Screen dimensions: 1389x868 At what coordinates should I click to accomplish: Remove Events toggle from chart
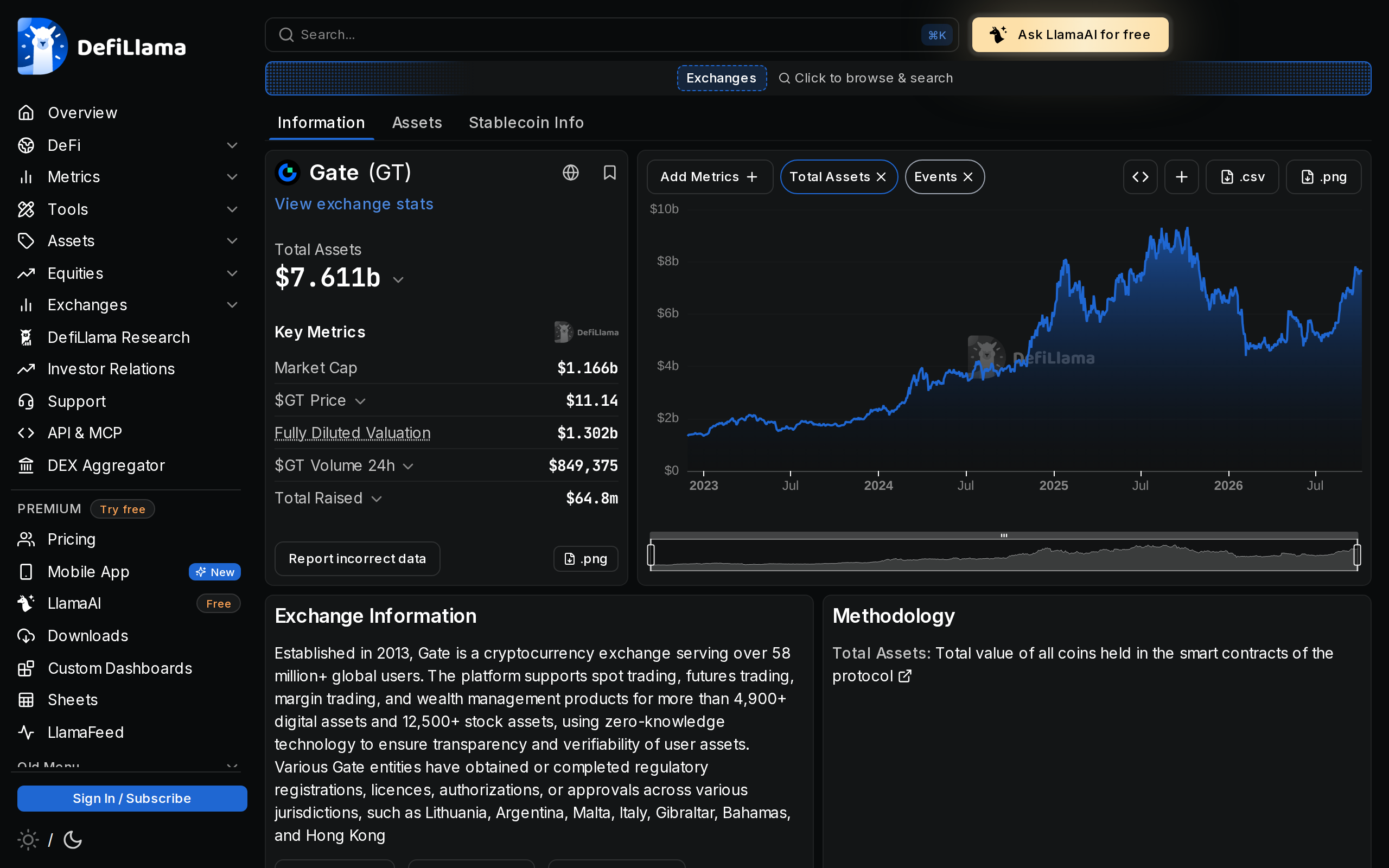point(968,177)
